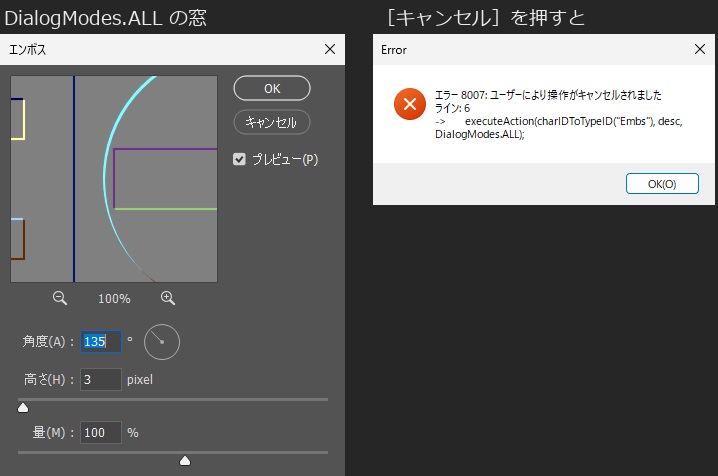
Task: Click the [キャンセル] を押すと heading
Action: coord(486,18)
